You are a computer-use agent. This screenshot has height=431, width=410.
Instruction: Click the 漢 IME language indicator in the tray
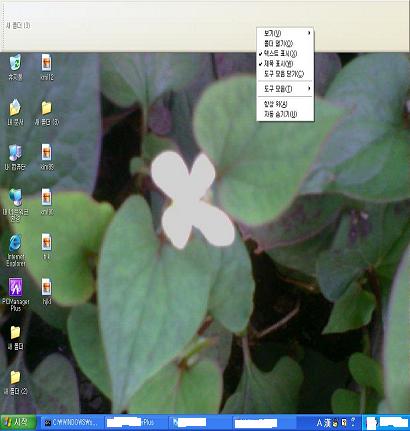click(328, 423)
